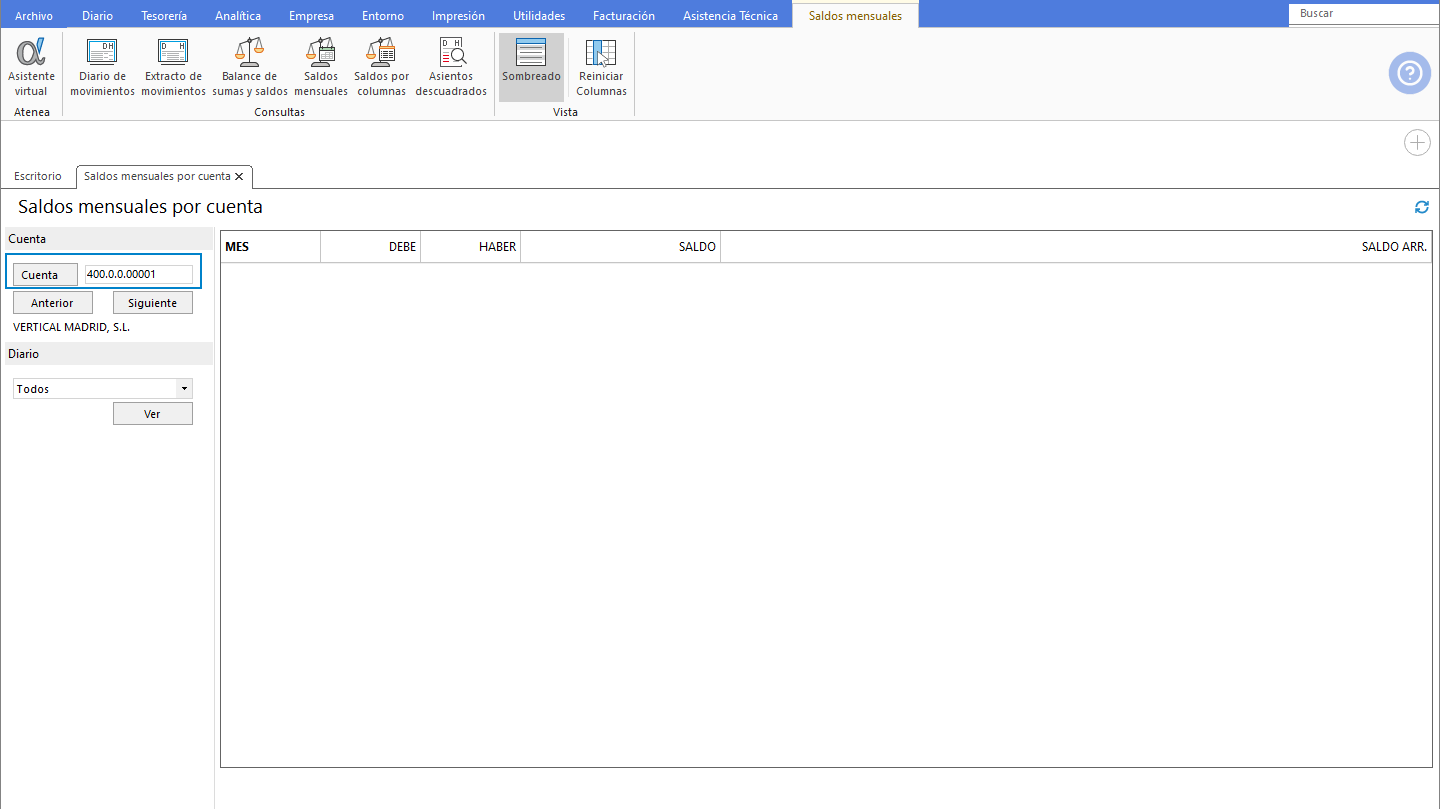Open the Archivo menu
Image resolution: width=1440 pixels, height=809 pixels.
tap(34, 15)
